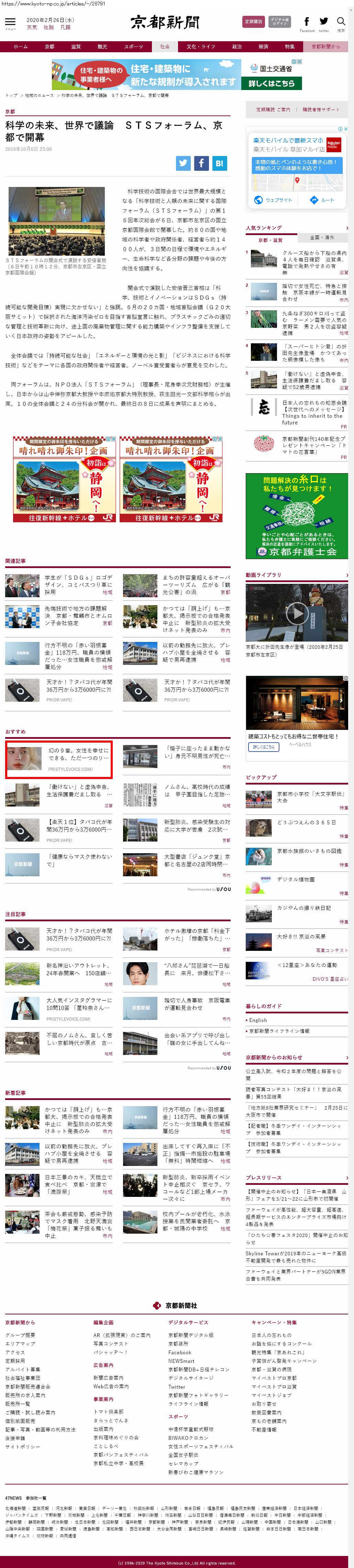The image size is (354, 1568).
Task: Click the 京都新聞 logo at top
Action: point(165,23)
